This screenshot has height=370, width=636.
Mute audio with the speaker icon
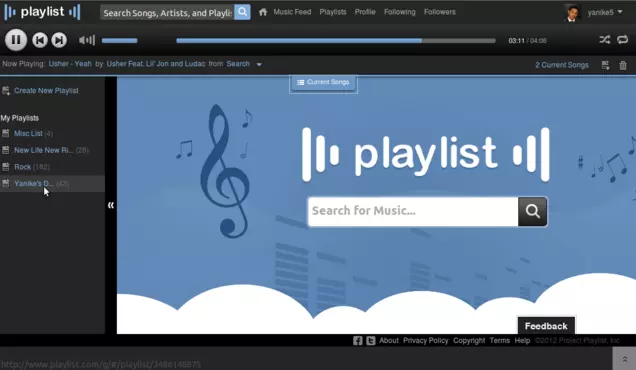pyautogui.click(x=87, y=40)
